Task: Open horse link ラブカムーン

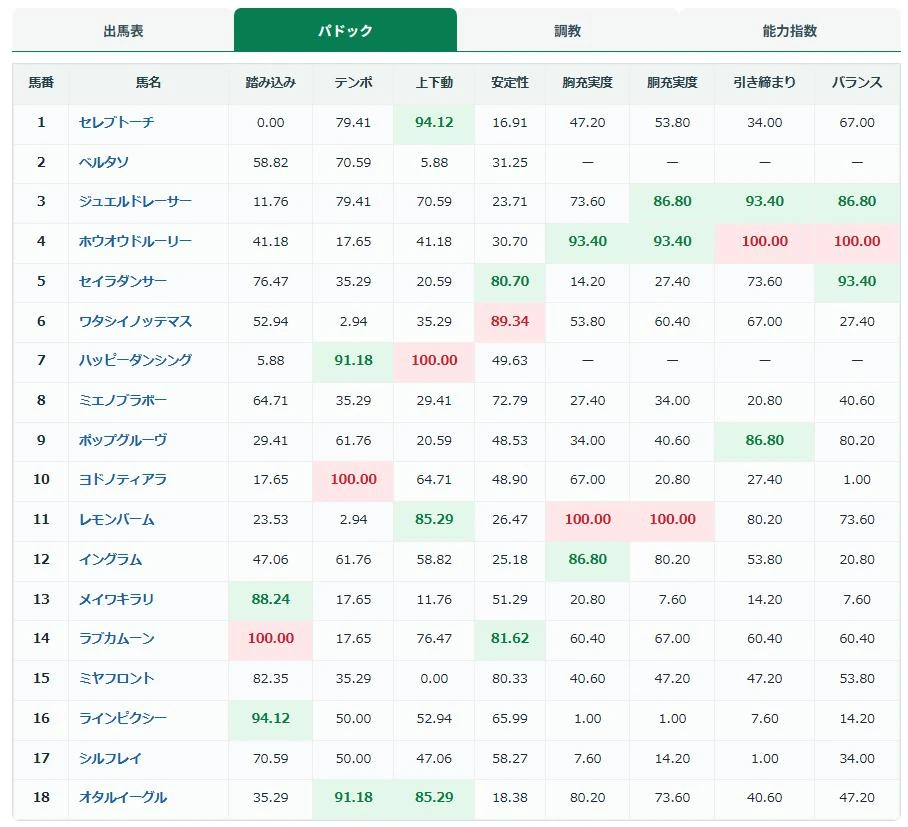Action: pos(116,638)
